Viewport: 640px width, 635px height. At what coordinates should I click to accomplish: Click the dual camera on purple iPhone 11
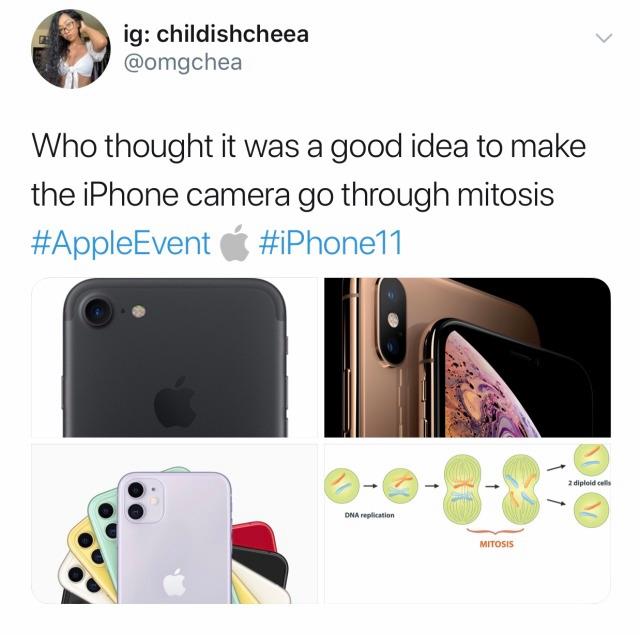tap(141, 501)
